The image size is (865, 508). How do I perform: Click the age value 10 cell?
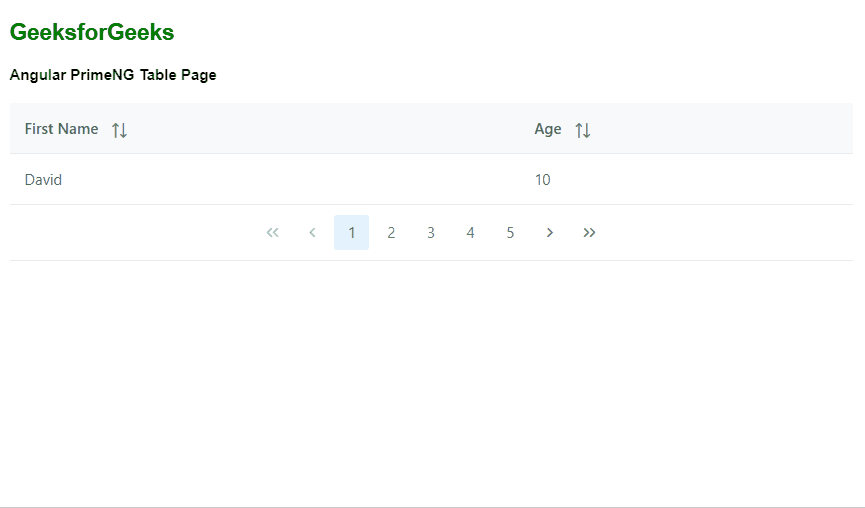pyautogui.click(x=542, y=180)
